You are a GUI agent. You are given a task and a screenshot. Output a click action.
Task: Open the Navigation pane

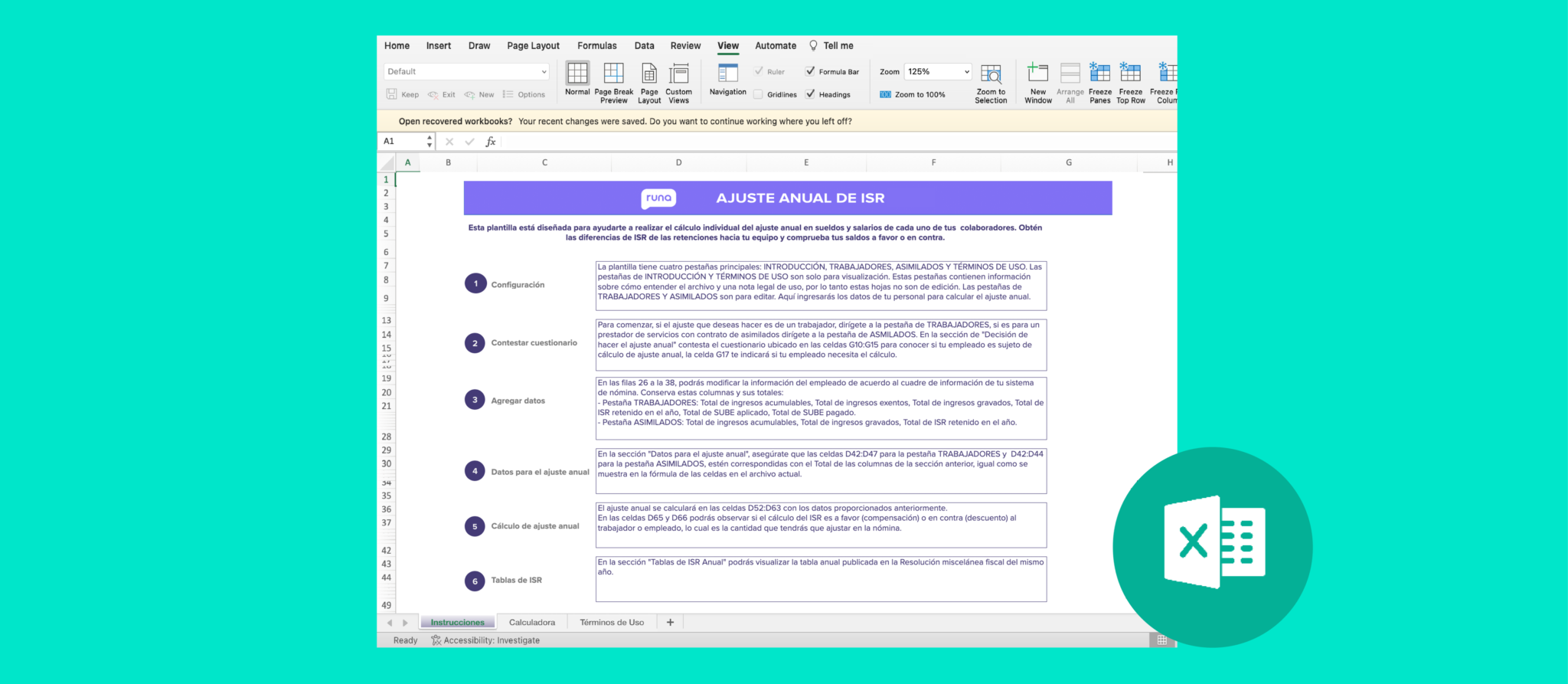(727, 80)
